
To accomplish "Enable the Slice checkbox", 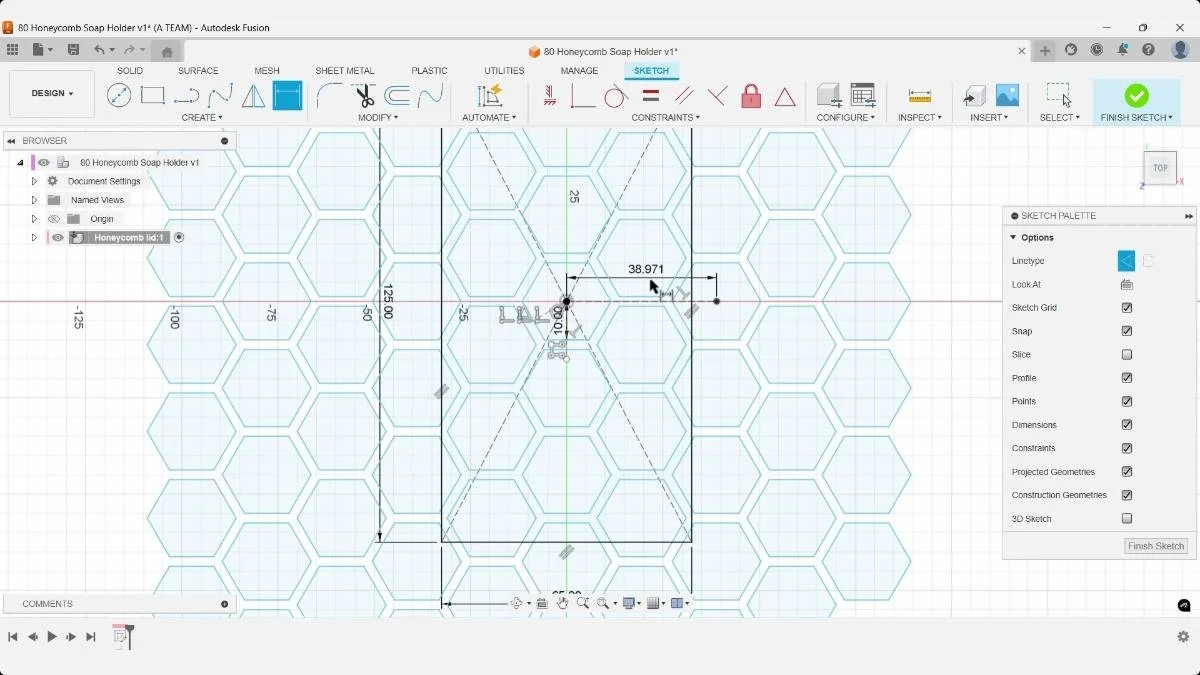I will point(1127,355).
